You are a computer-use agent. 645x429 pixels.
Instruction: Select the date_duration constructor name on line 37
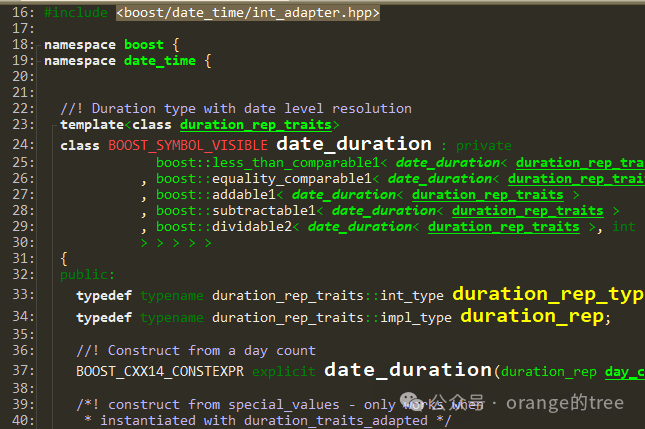click(x=408, y=370)
